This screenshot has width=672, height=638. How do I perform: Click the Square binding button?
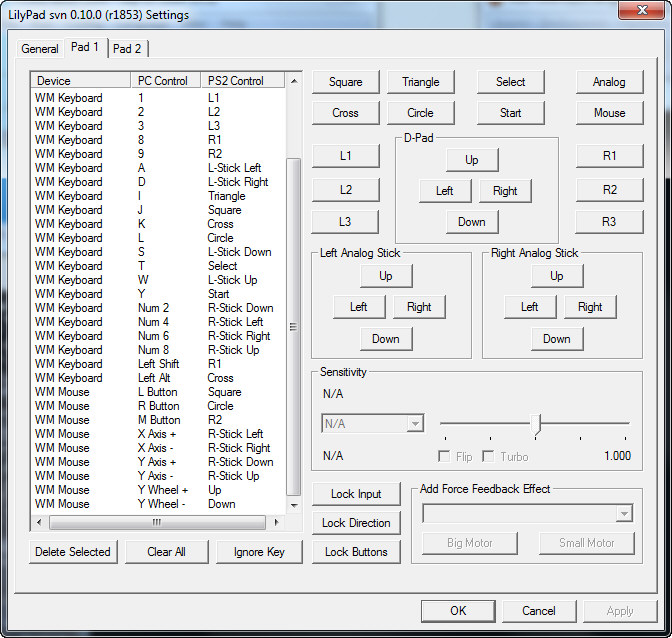click(345, 82)
